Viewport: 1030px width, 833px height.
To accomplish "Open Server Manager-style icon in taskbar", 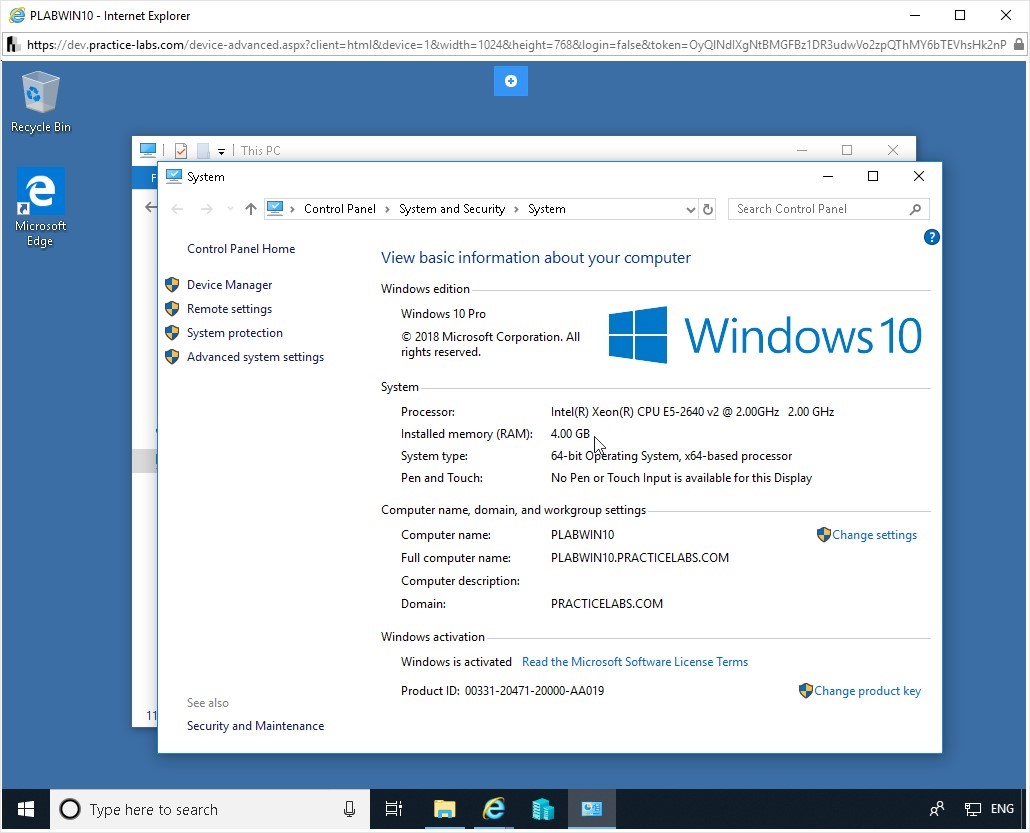I will (x=543, y=809).
